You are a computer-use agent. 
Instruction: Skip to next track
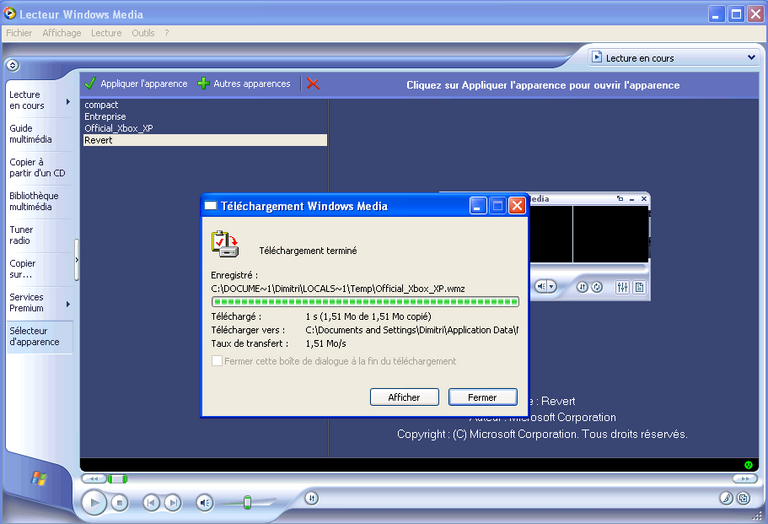[172, 502]
